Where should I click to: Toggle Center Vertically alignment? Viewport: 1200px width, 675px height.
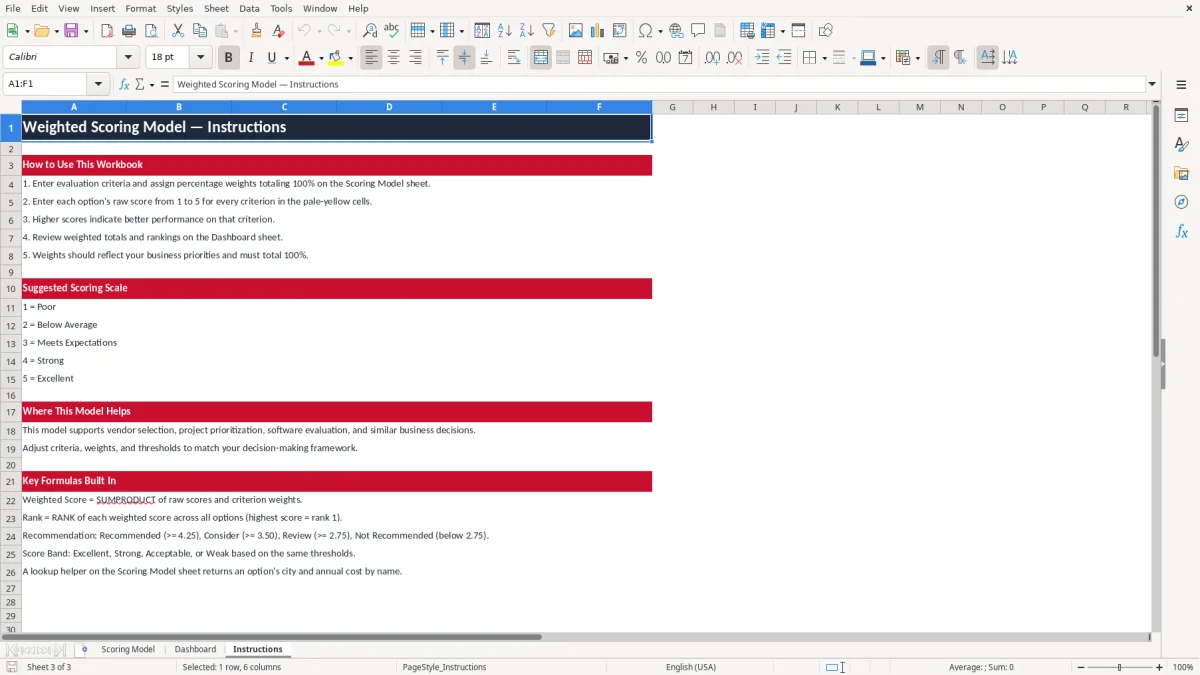coord(464,58)
